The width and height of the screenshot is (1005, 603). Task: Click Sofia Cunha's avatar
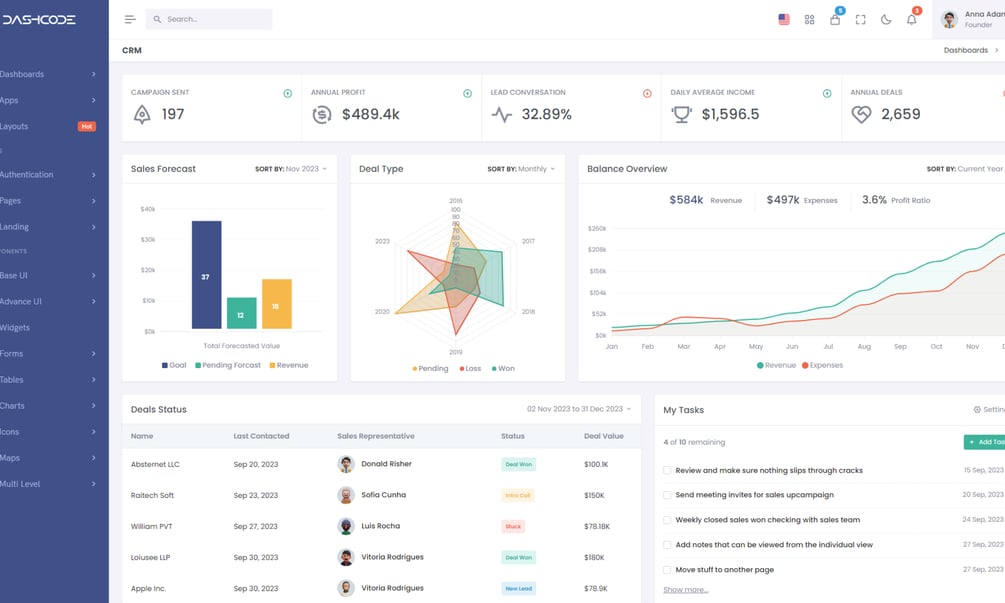pyautogui.click(x=346, y=495)
